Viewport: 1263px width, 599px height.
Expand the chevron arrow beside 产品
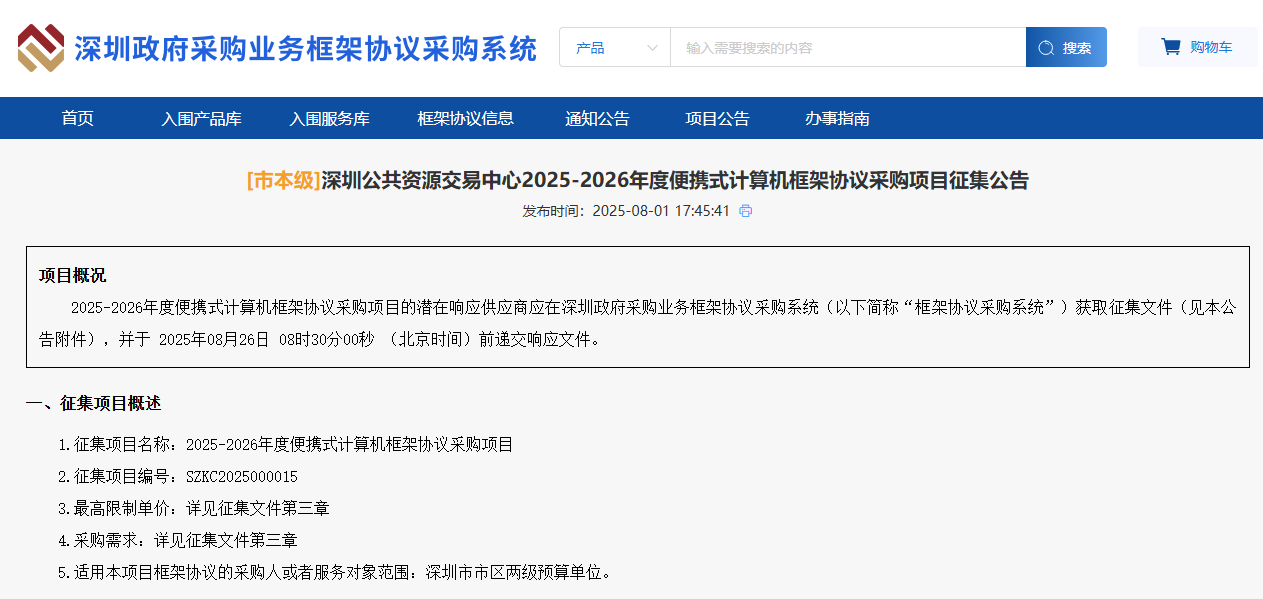click(x=652, y=46)
